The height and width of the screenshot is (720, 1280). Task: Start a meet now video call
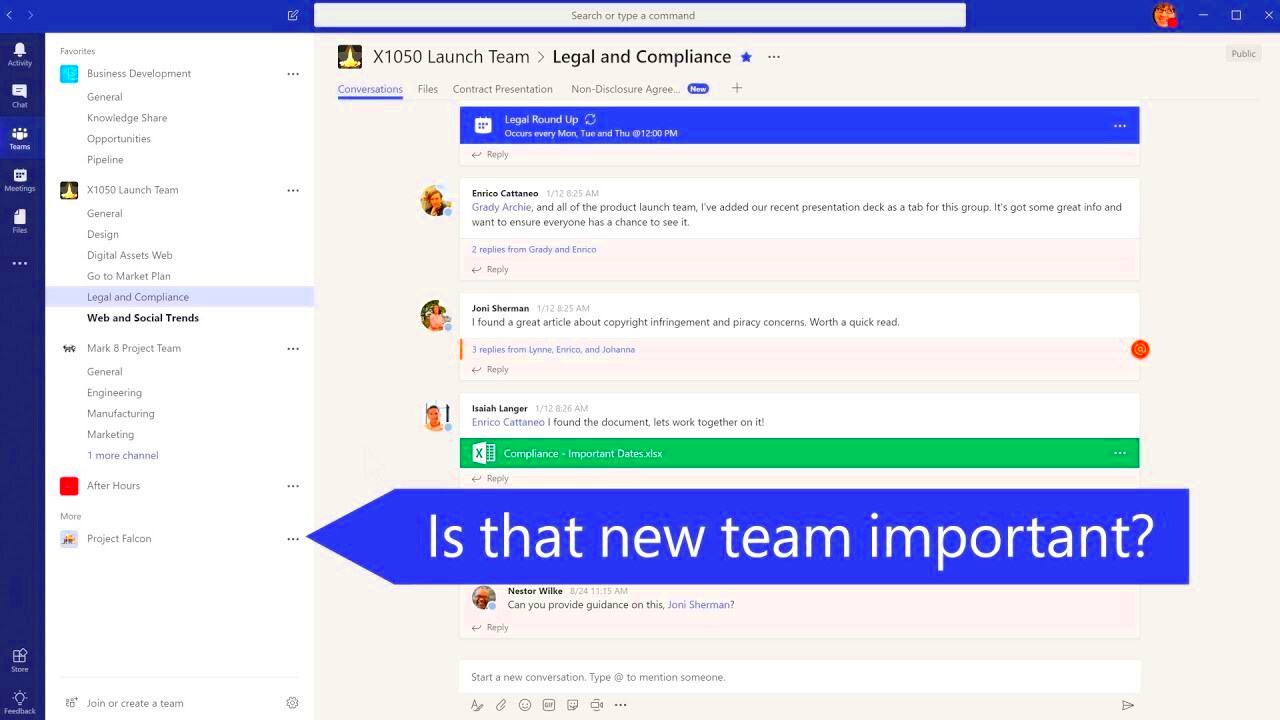[x=597, y=705]
